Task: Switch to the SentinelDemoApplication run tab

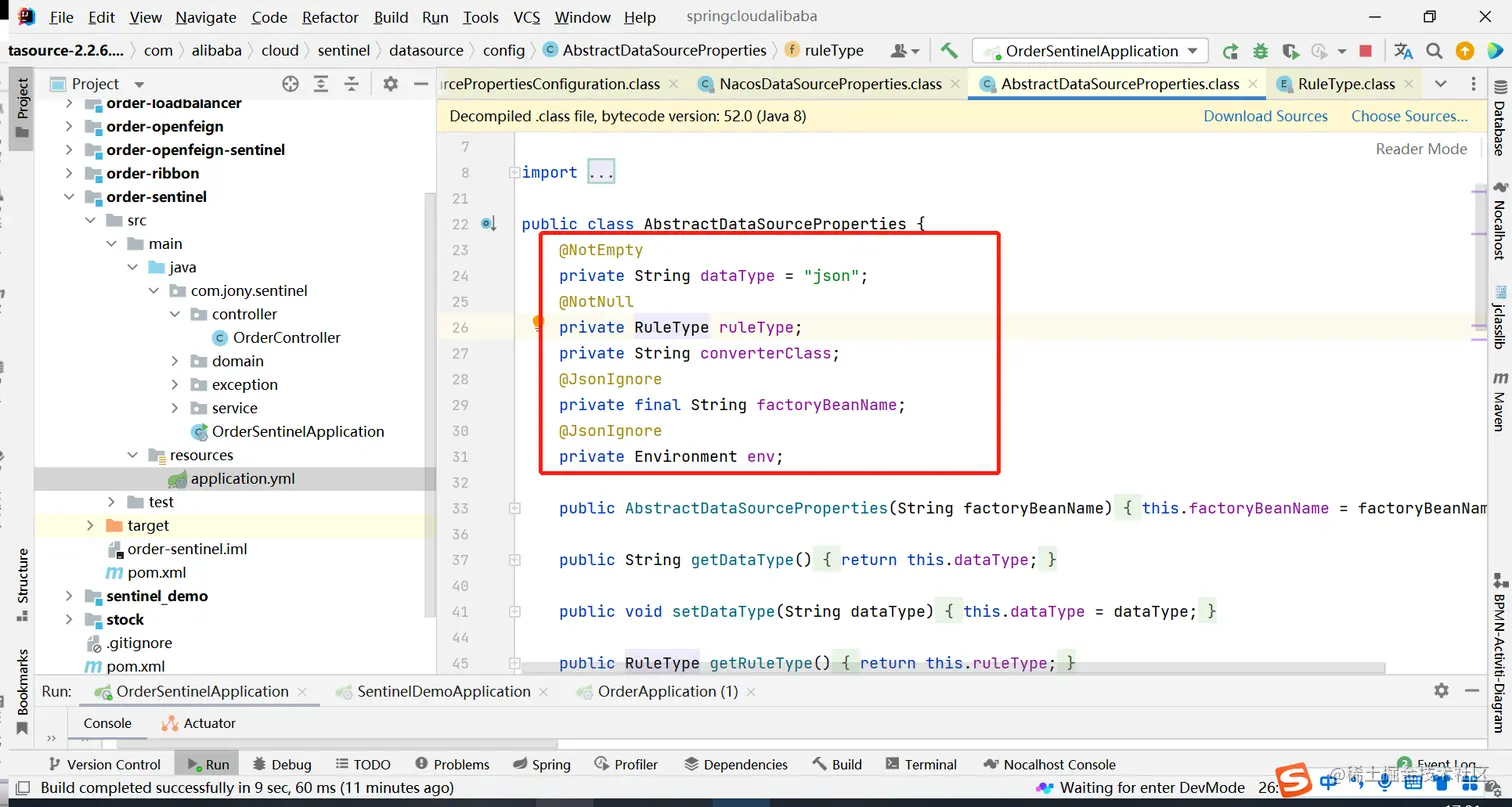Action: coord(443,691)
